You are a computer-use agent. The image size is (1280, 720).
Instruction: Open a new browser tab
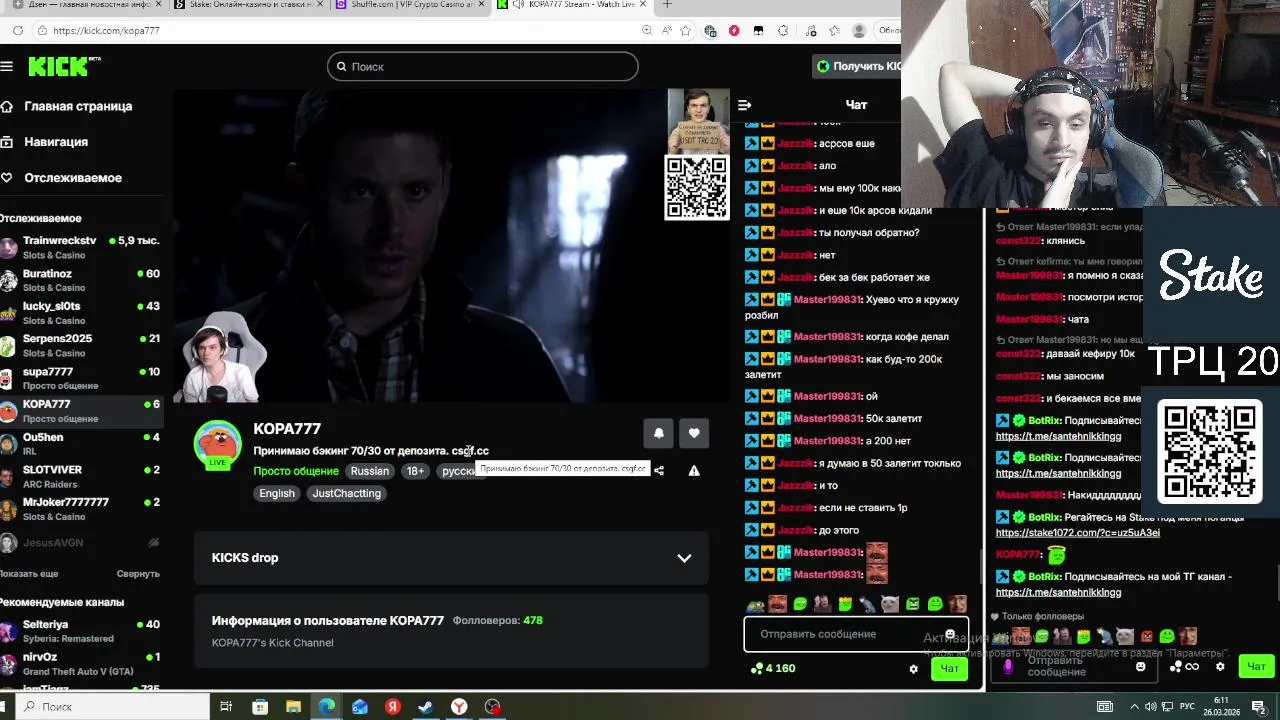click(667, 5)
